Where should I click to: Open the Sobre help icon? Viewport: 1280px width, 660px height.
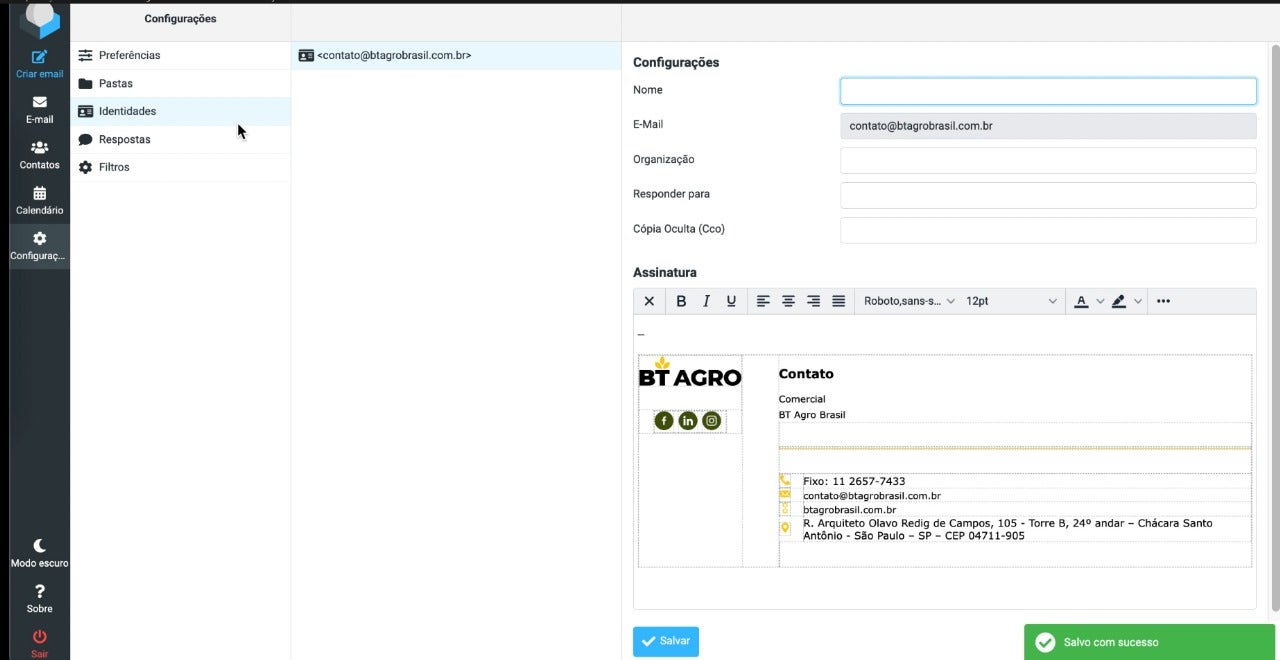point(39,592)
